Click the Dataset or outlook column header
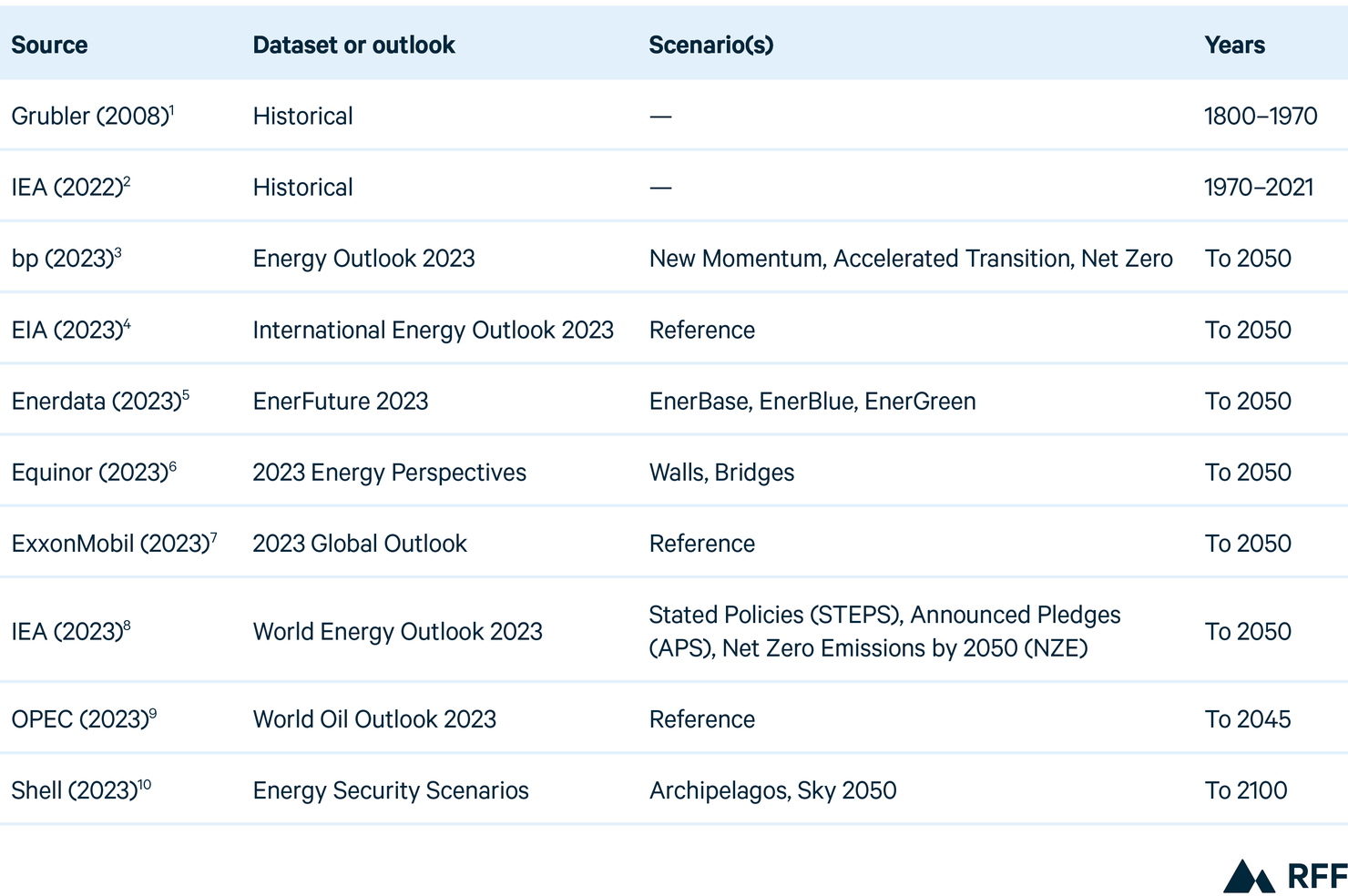Image resolution: width=1348 pixels, height=896 pixels. point(353,46)
